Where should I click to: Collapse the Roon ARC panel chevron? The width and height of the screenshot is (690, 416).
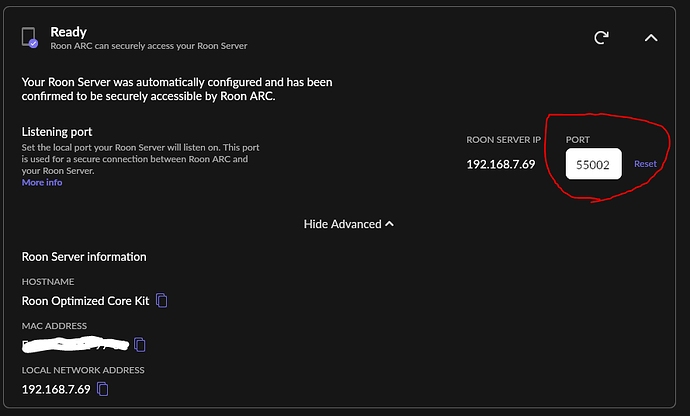(651, 38)
